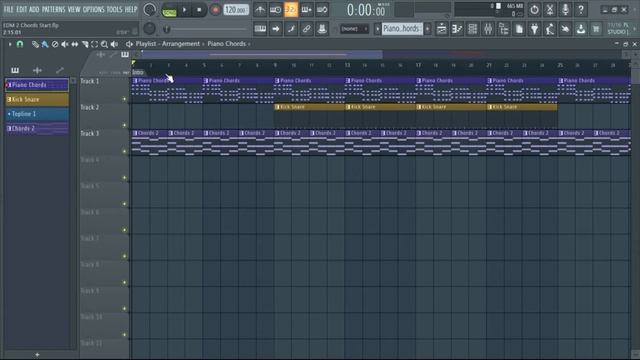The image size is (640, 360).
Task: Enable wait for input before recording
Action: 276,9
